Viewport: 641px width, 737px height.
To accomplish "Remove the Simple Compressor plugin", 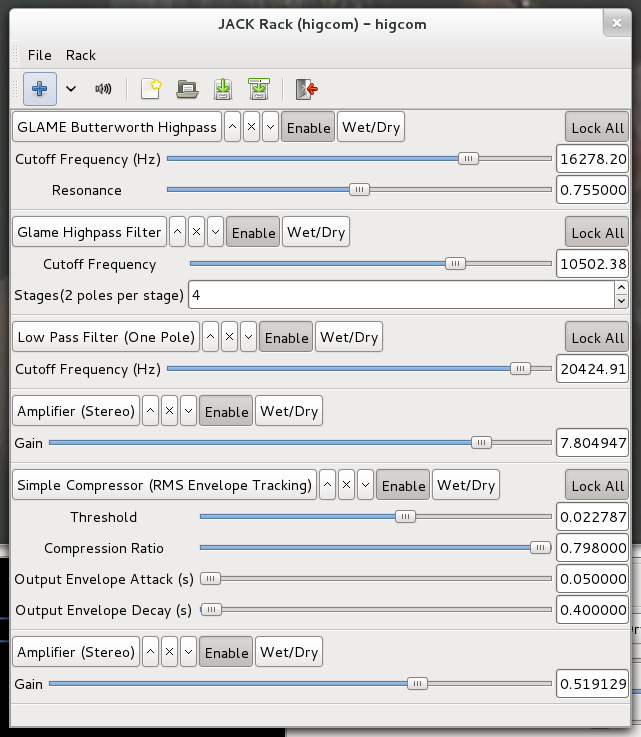I will (x=346, y=485).
